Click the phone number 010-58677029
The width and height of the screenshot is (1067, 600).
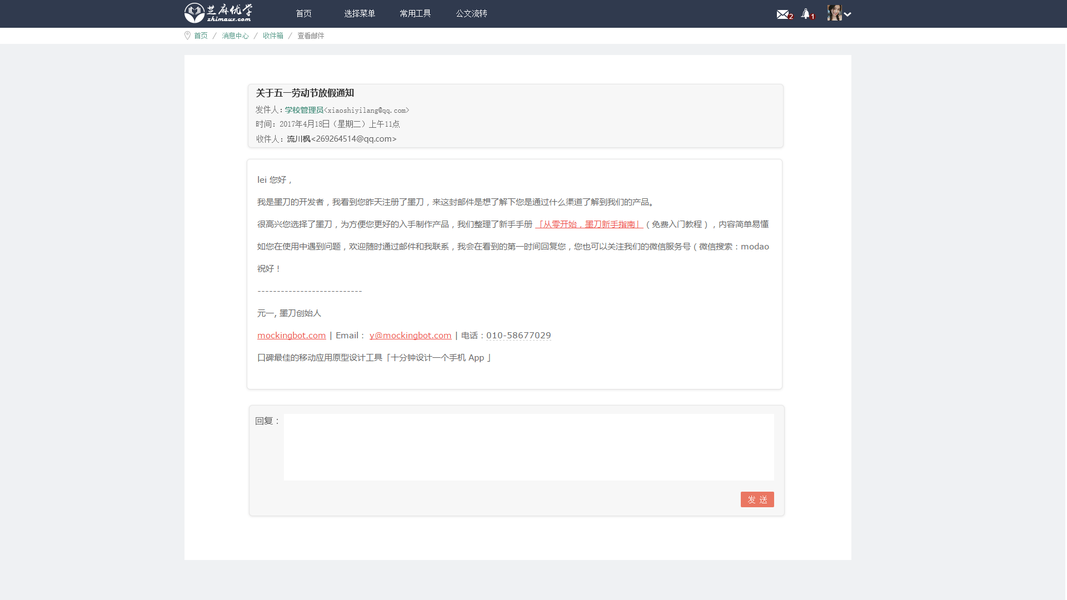(x=519, y=335)
